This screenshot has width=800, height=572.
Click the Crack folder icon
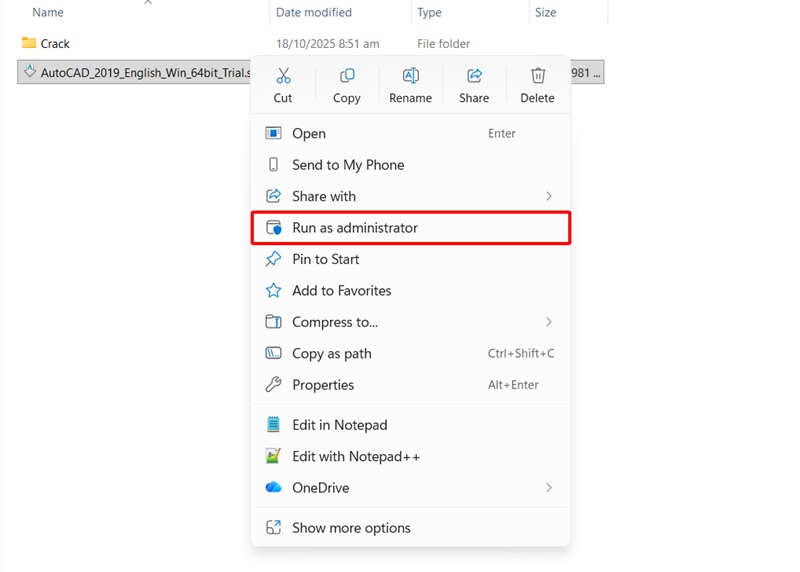(29, 43)
